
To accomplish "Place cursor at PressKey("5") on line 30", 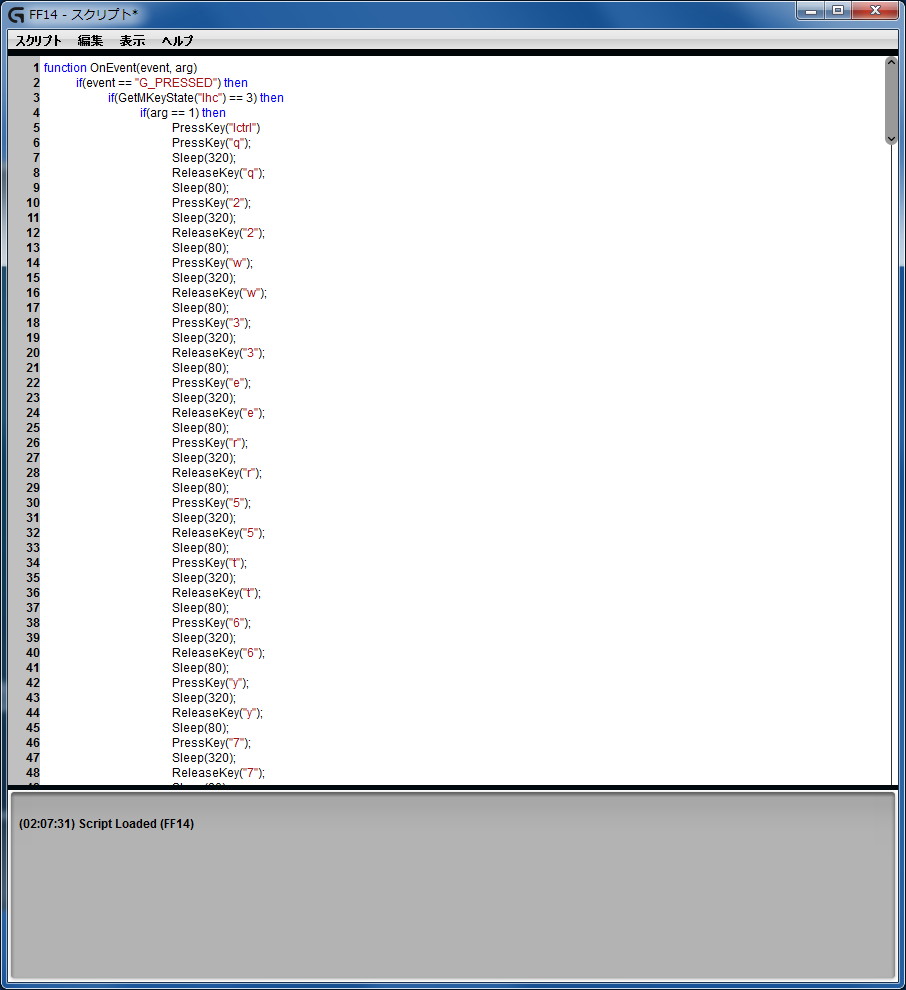I will (211, 503).
